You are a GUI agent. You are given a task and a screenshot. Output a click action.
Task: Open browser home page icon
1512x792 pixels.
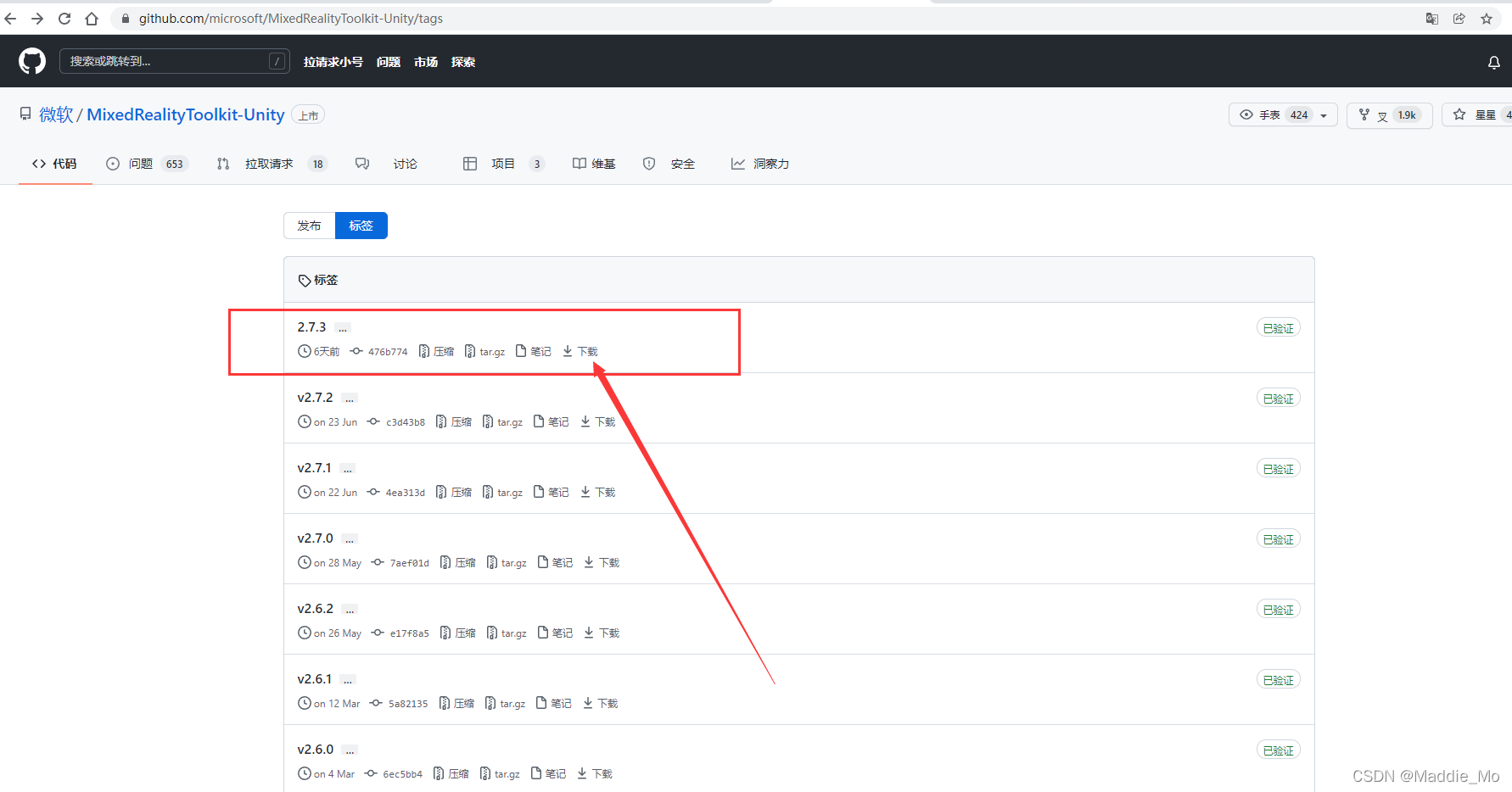tap(92, 19)
